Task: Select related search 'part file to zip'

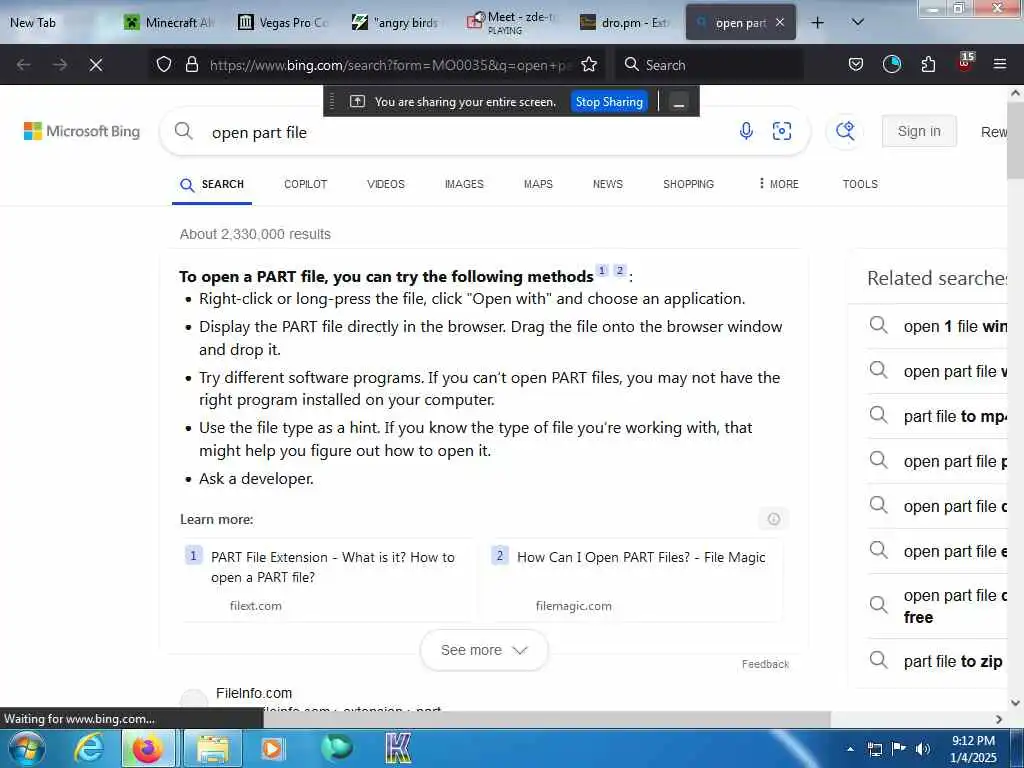Action: (952, 662)
